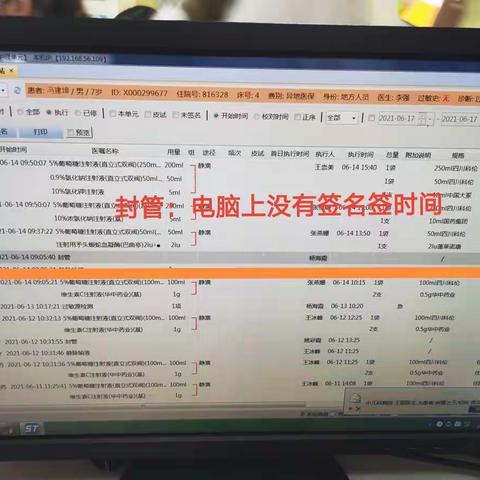This screenshot has height=480, width=480.
Task: Click the execution time cell 06-11 14:08
Action: point(341,384)
